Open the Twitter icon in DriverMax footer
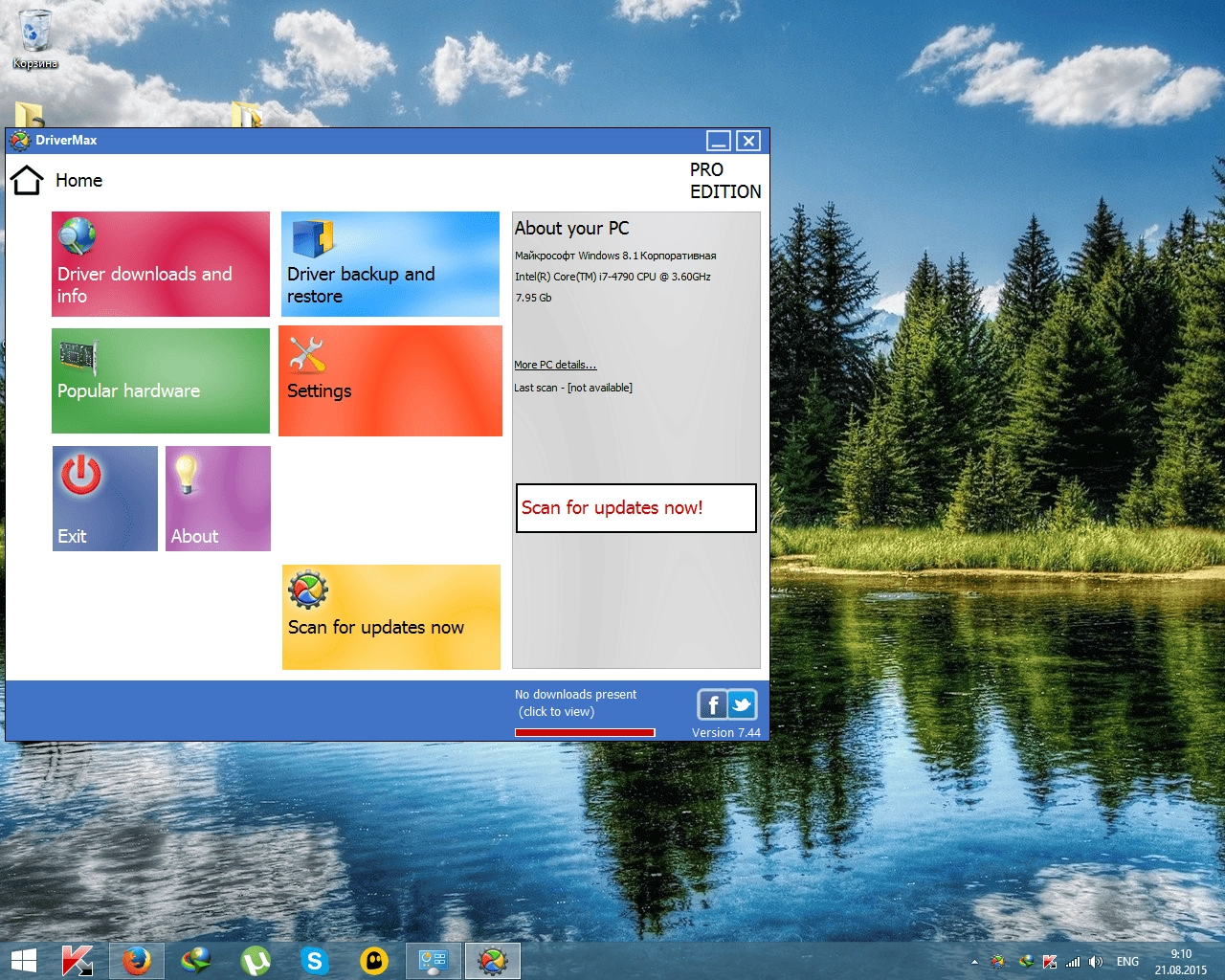The image size is (1225, 980). click(x=742, y=705)
